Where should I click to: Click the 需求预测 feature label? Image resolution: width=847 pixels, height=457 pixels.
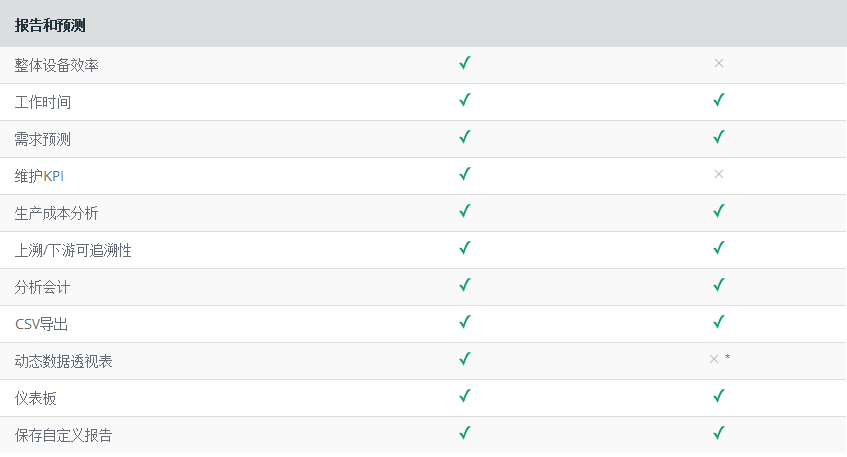click(x=43, y=139)
